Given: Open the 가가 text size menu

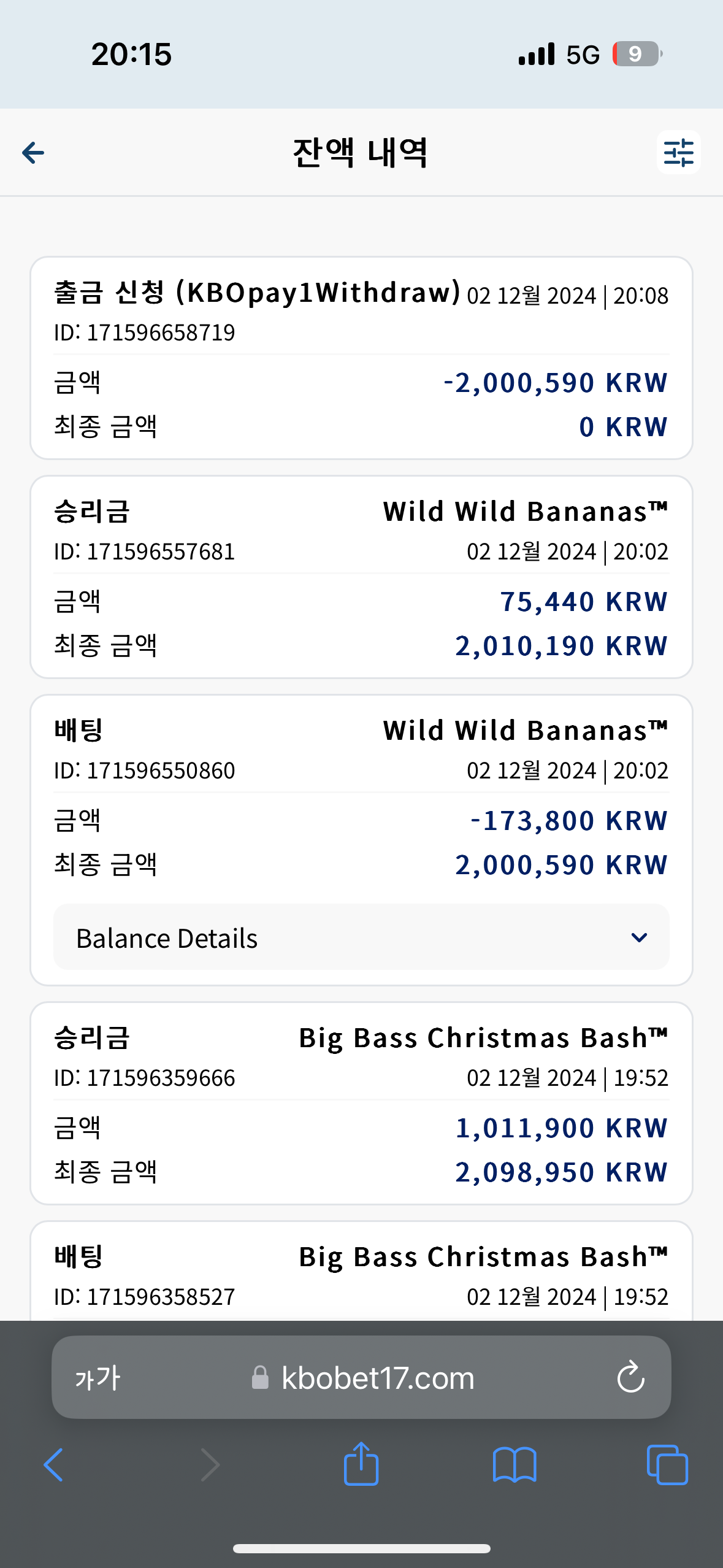Looking at the screenshot, I should (98, 1378).
